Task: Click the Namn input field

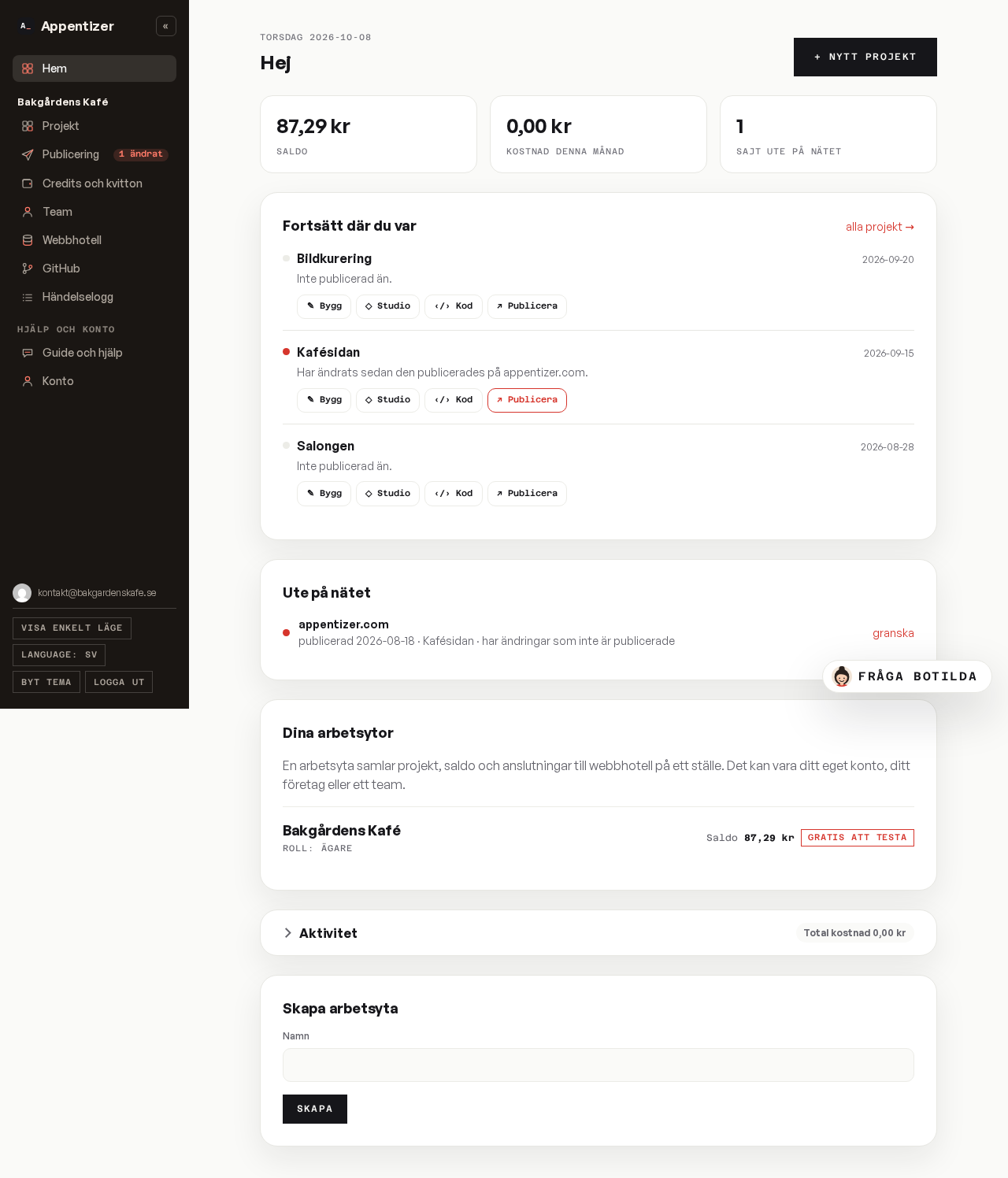Action: point(598,1065)
